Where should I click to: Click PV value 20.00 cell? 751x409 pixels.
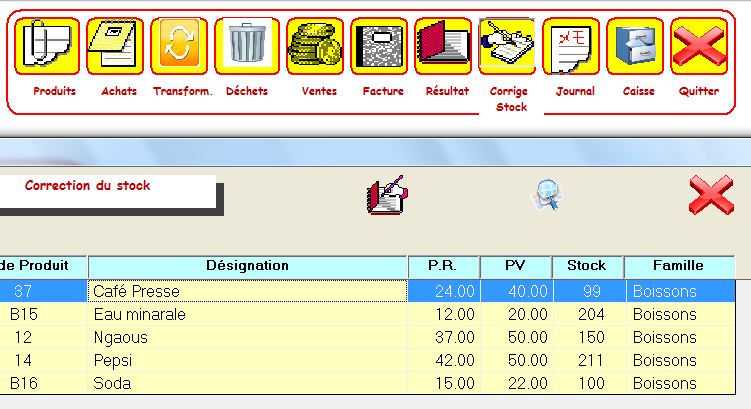pos(517,314)
